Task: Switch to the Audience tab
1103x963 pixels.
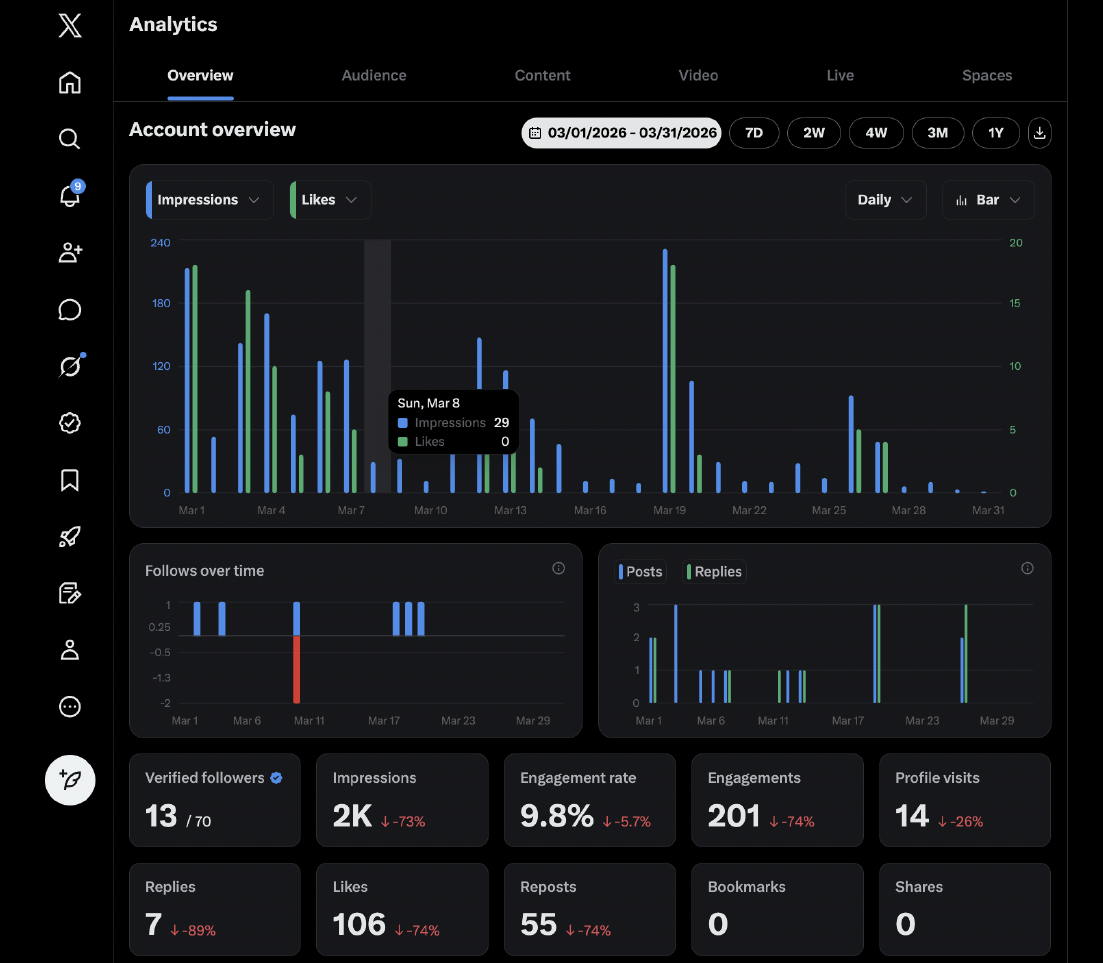Action: [x=374, y=76]
